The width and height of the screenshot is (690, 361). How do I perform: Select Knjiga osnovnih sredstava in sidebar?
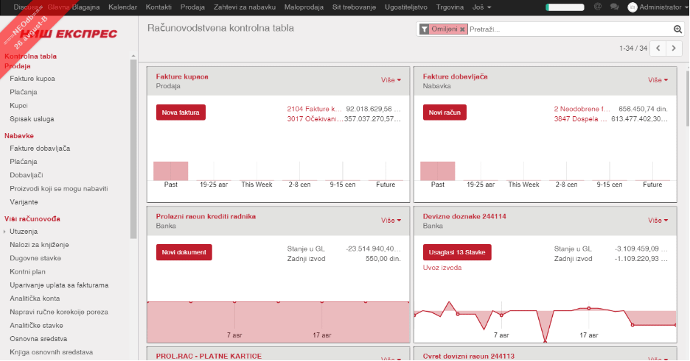click(51, 352)
